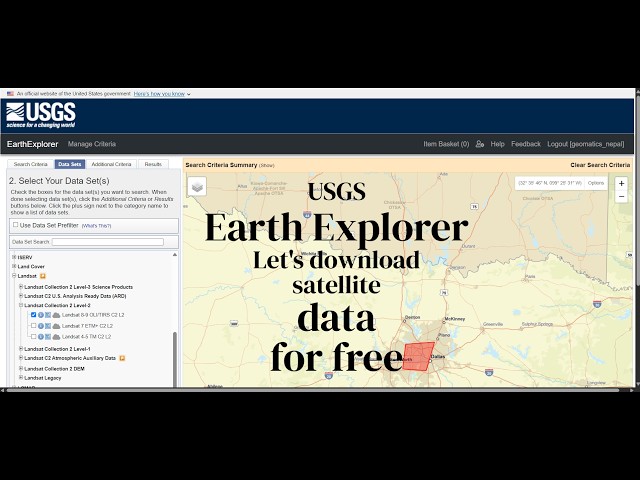Viewport: 640px width, 480px height.
Task: Collapse the Landsat category
Action: point(14,276)
